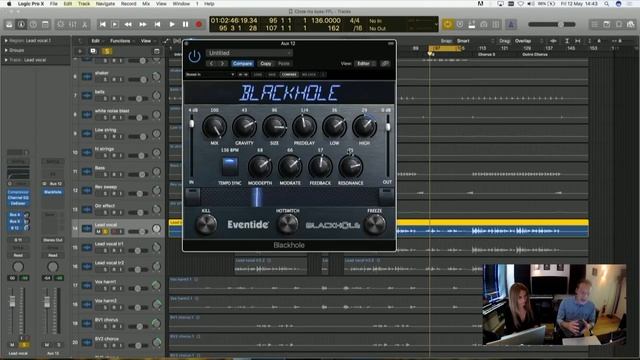Click the FEEDBACK knob

(320, 167)
